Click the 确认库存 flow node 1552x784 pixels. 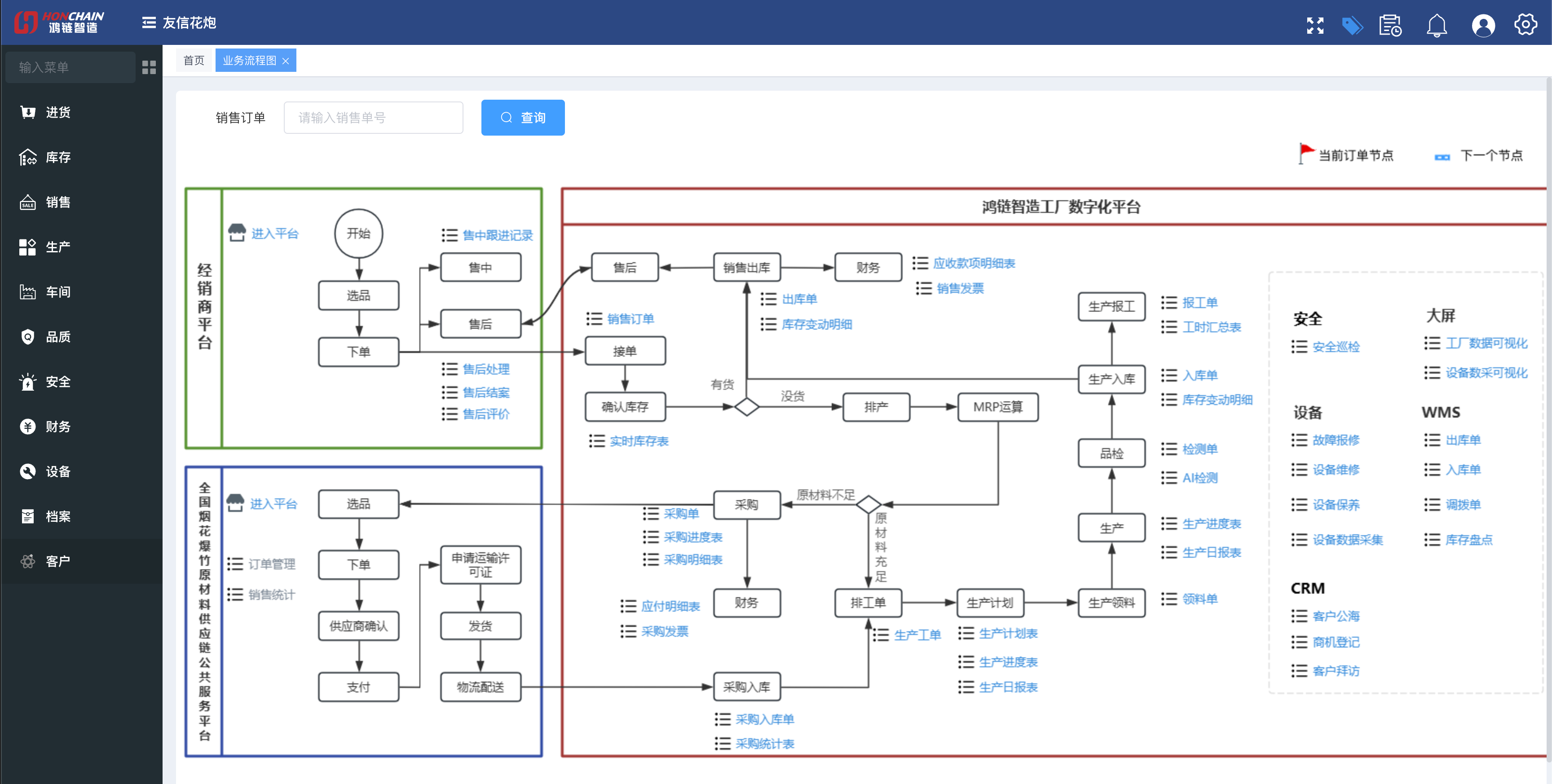coord(625,407)
